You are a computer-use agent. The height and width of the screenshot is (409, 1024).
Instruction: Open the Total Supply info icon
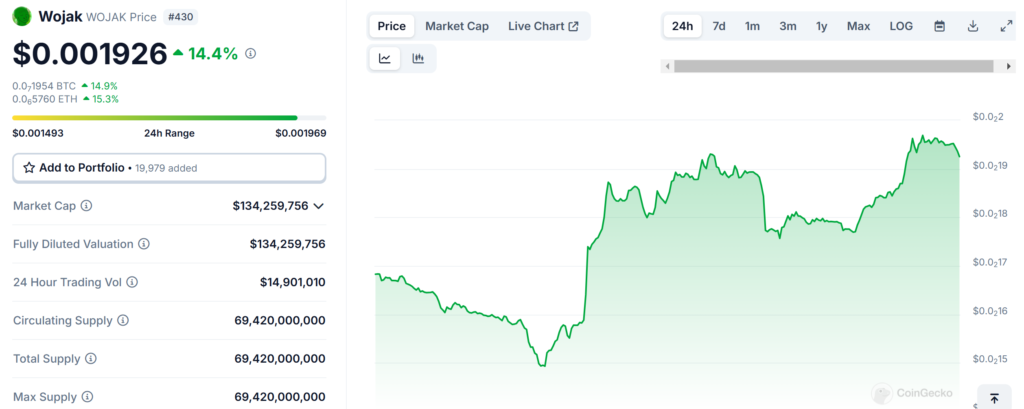point(91,359)
